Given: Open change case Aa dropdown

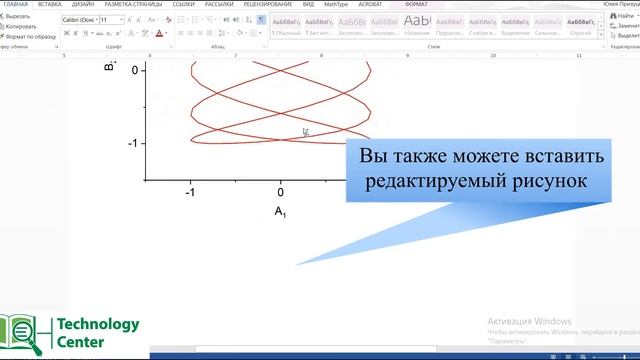Looking at the screenshot, I should tap(152, 20).
